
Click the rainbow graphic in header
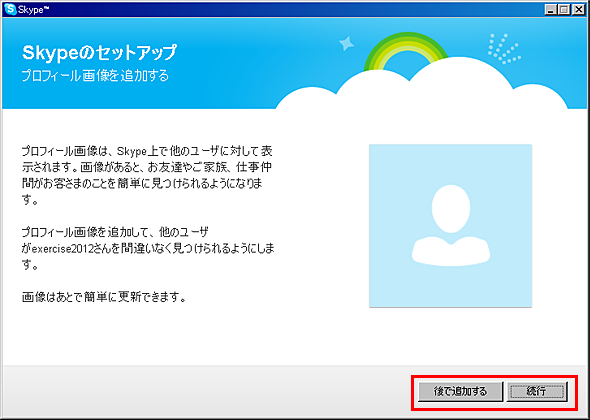406,53
